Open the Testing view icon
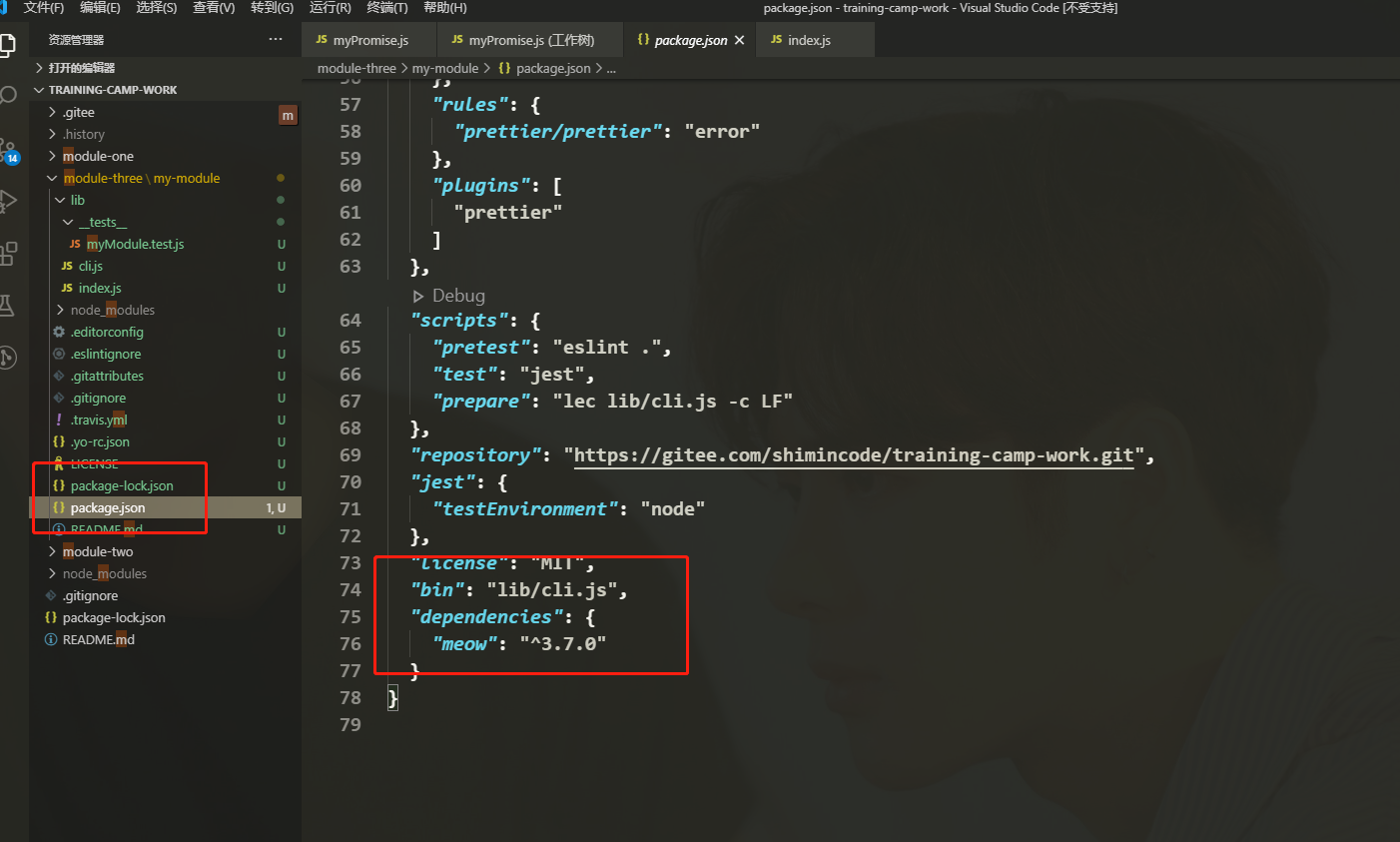 coord(9,305)
